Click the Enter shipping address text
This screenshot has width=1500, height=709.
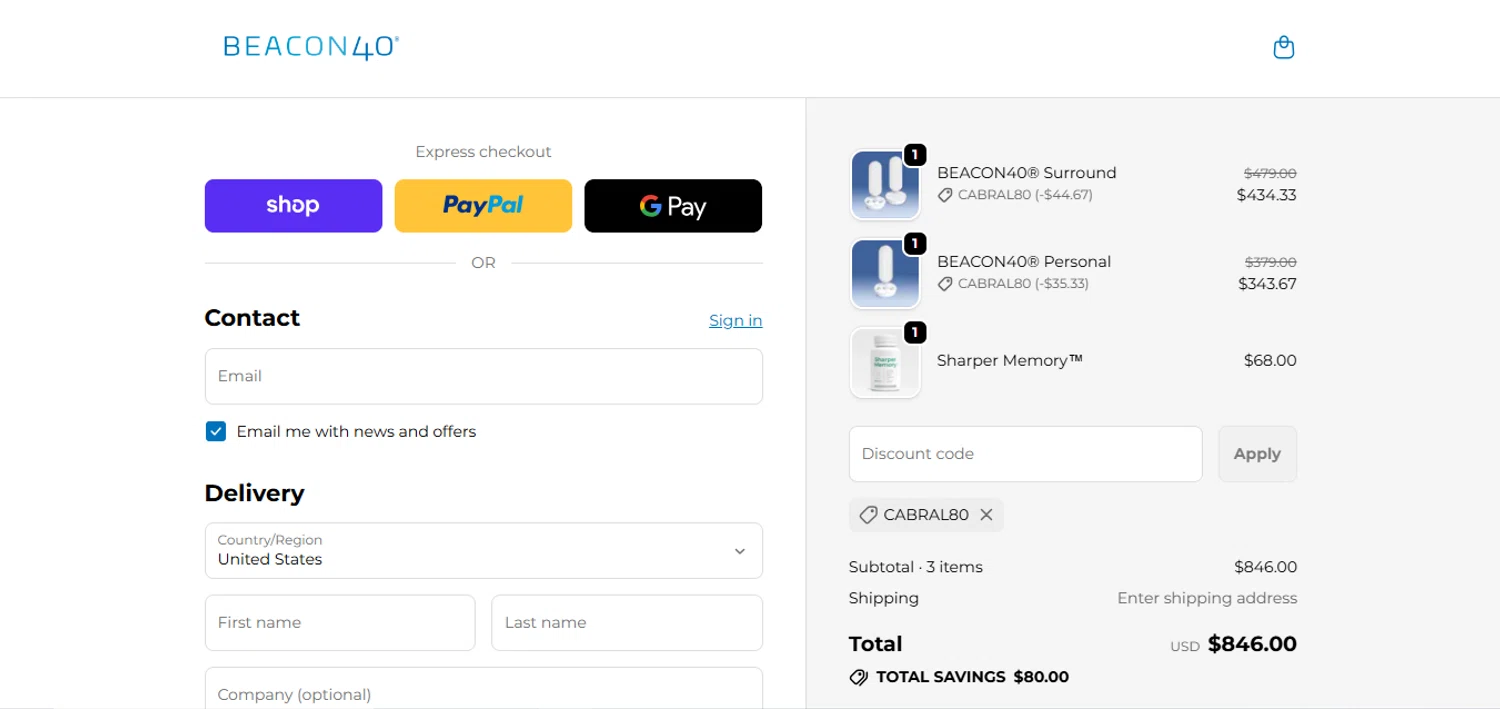pyautogui.click(x=1207, y=598)
